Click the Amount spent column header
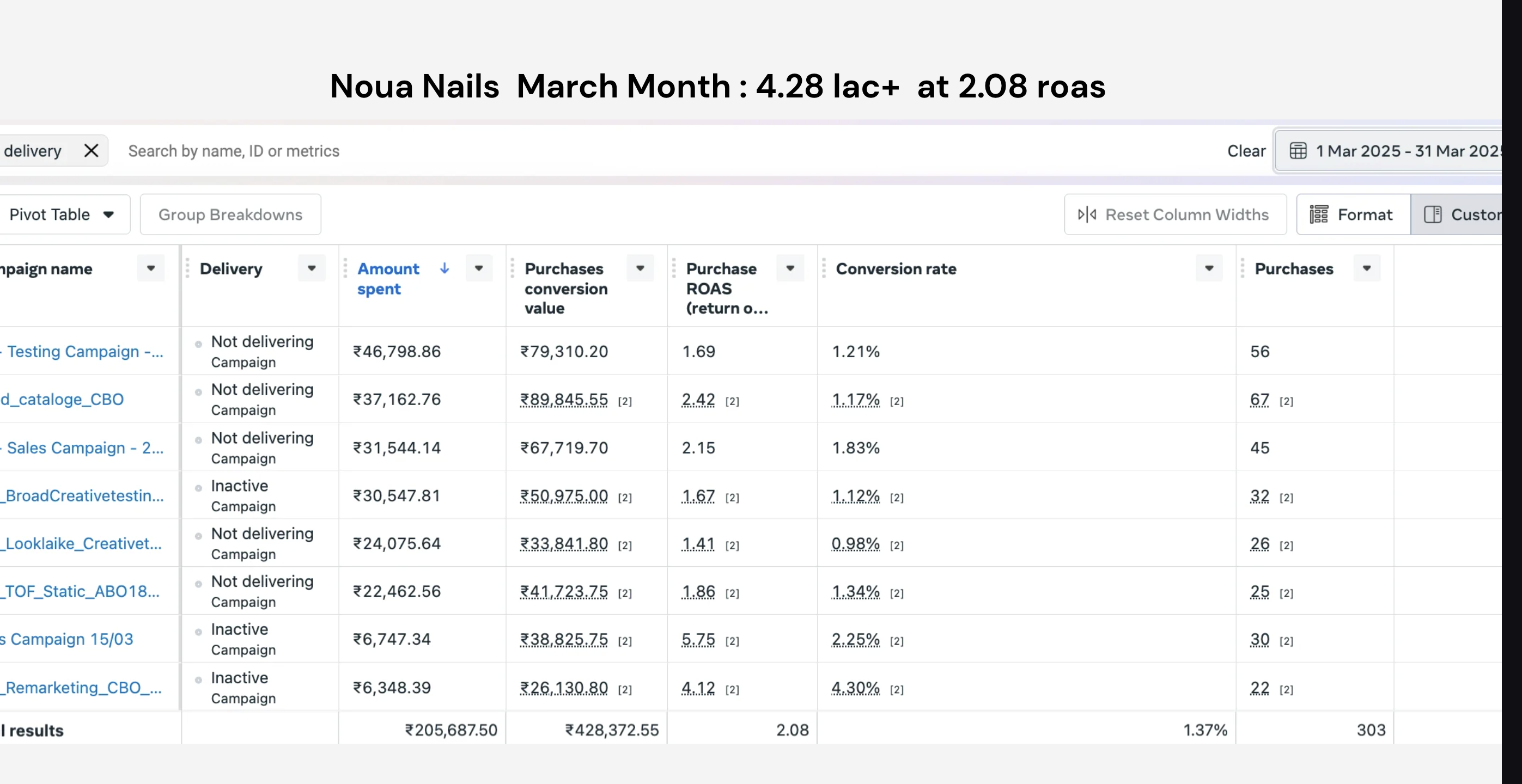 (x=388, y=279)
